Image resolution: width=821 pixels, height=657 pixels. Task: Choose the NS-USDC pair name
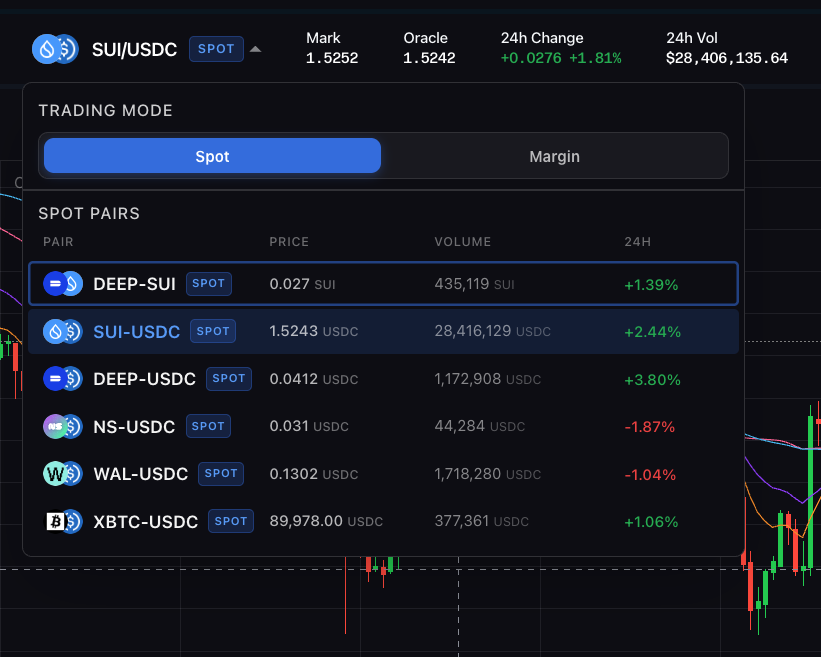click(134, 427)
